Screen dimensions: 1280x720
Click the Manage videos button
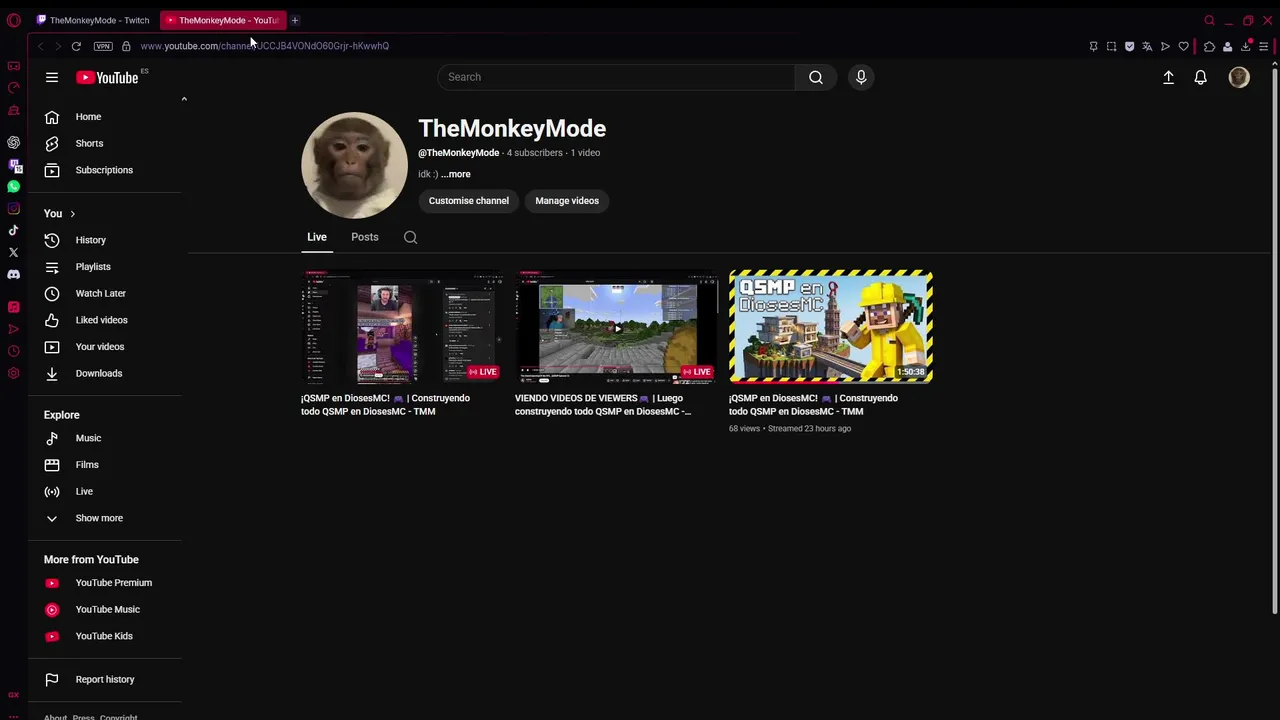point(567,201)
